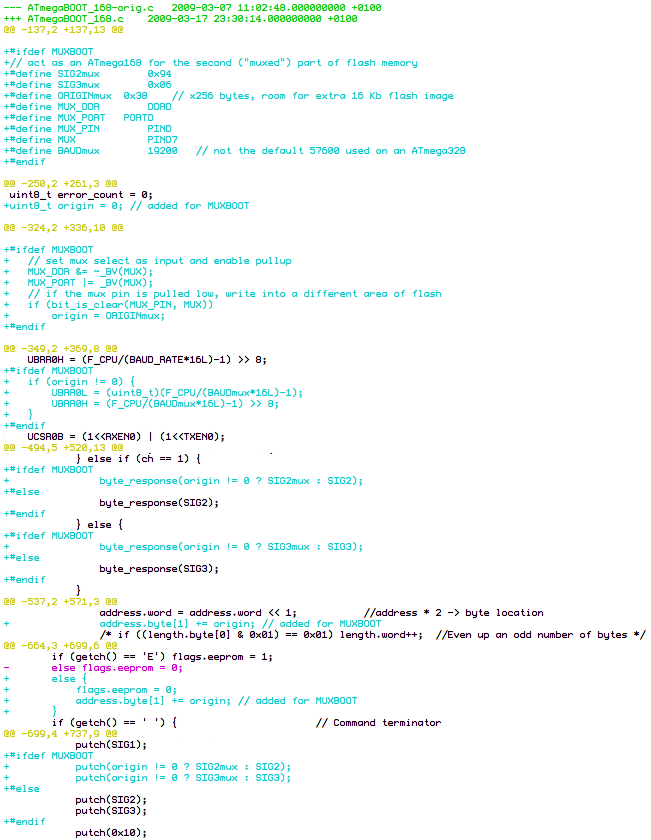This screenshot has height=840, width=651.
Task: Click the '--- ATmegaBOOT_168-orig.c' header line
Action: click(192, 8)
